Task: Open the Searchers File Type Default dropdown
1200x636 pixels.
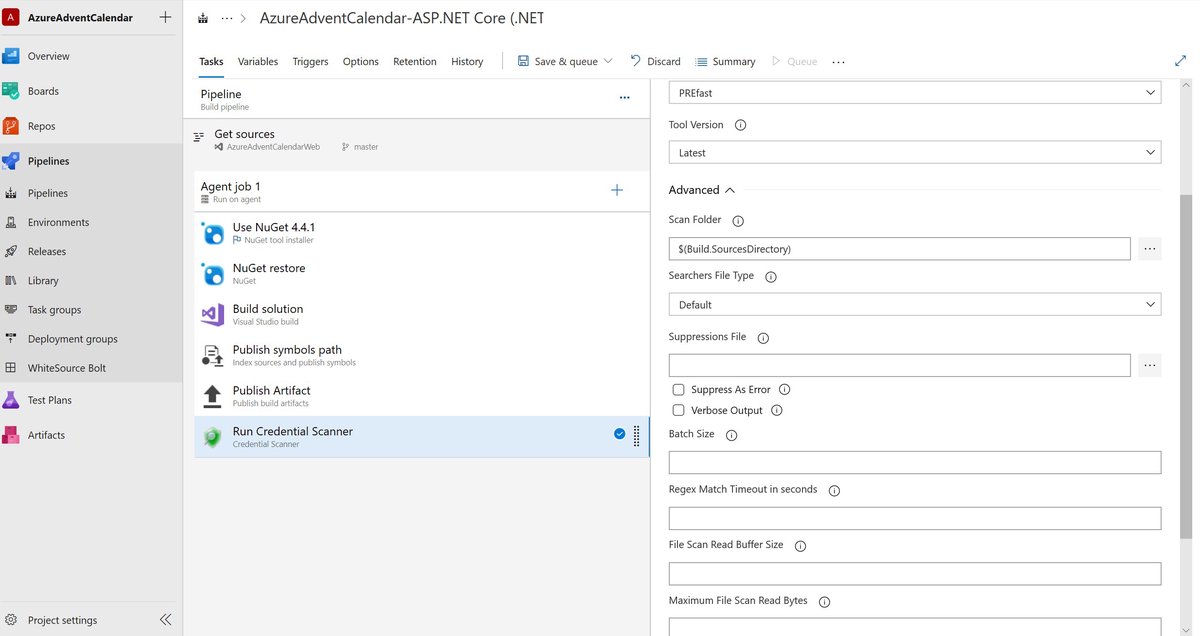Action: [x=915, y=304]
